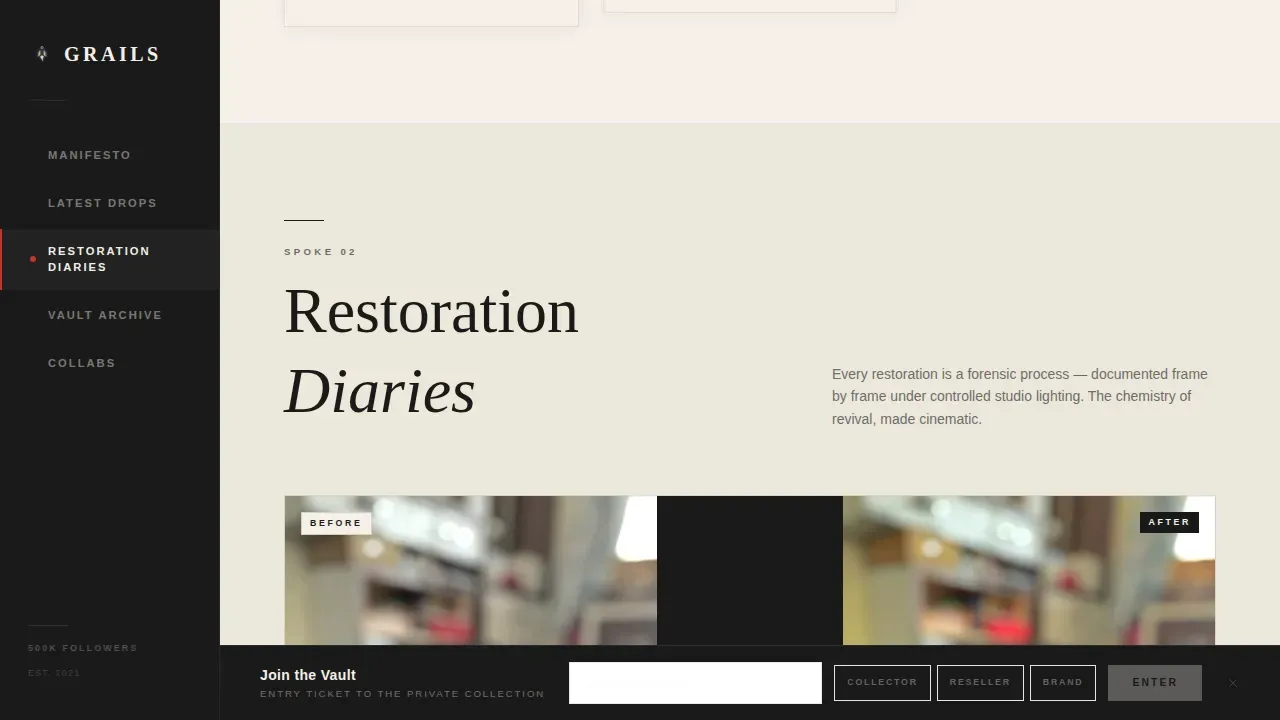Click the Enter button
The image size is (1280, 720).
tap(1155, 683)
